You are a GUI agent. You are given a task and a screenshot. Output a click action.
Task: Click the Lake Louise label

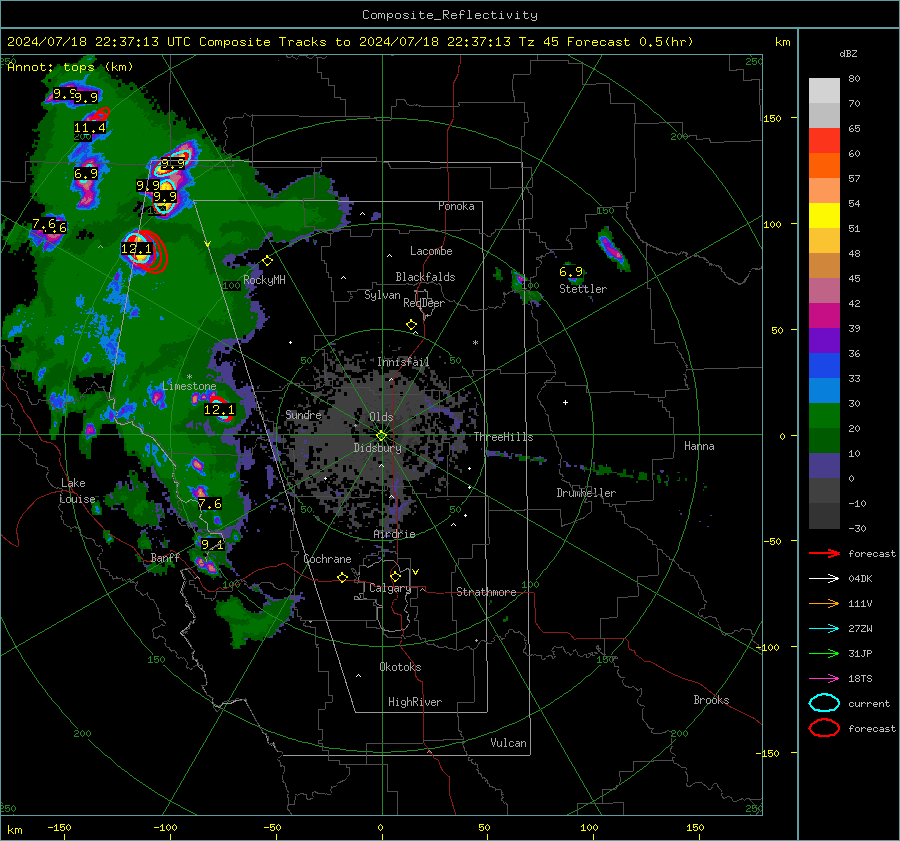(x=77, y=491)
